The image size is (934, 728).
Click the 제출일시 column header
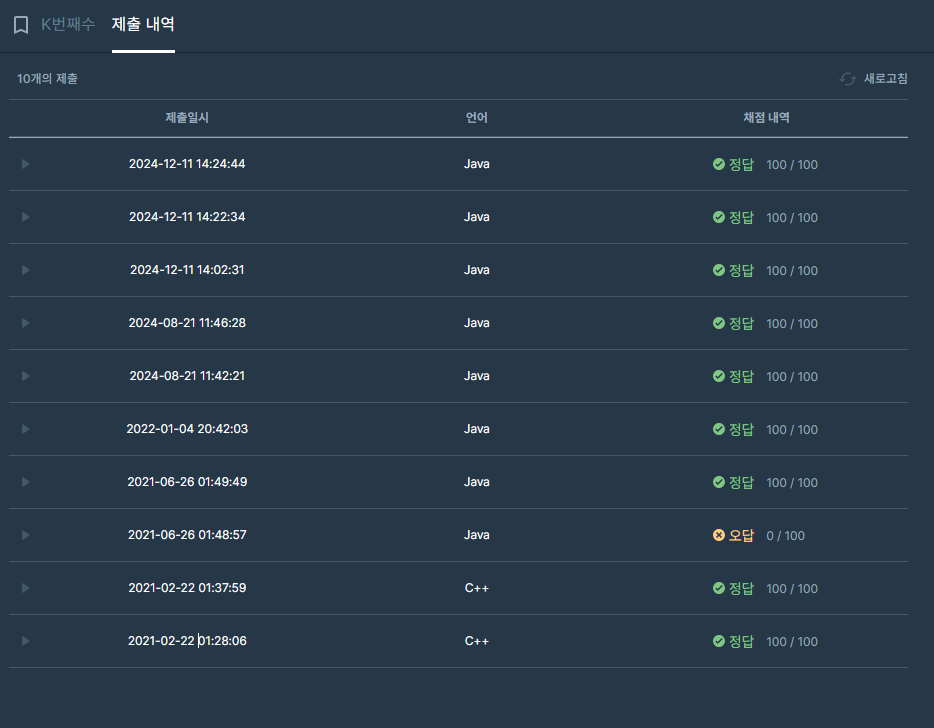pos(187,117)
